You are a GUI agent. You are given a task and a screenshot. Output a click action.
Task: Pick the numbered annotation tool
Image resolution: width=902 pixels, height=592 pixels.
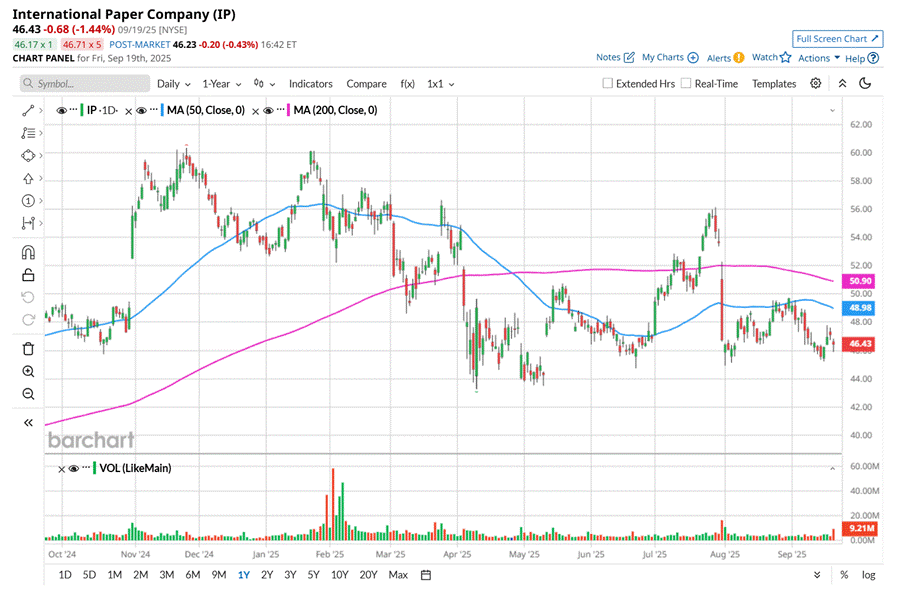point(28,201)
